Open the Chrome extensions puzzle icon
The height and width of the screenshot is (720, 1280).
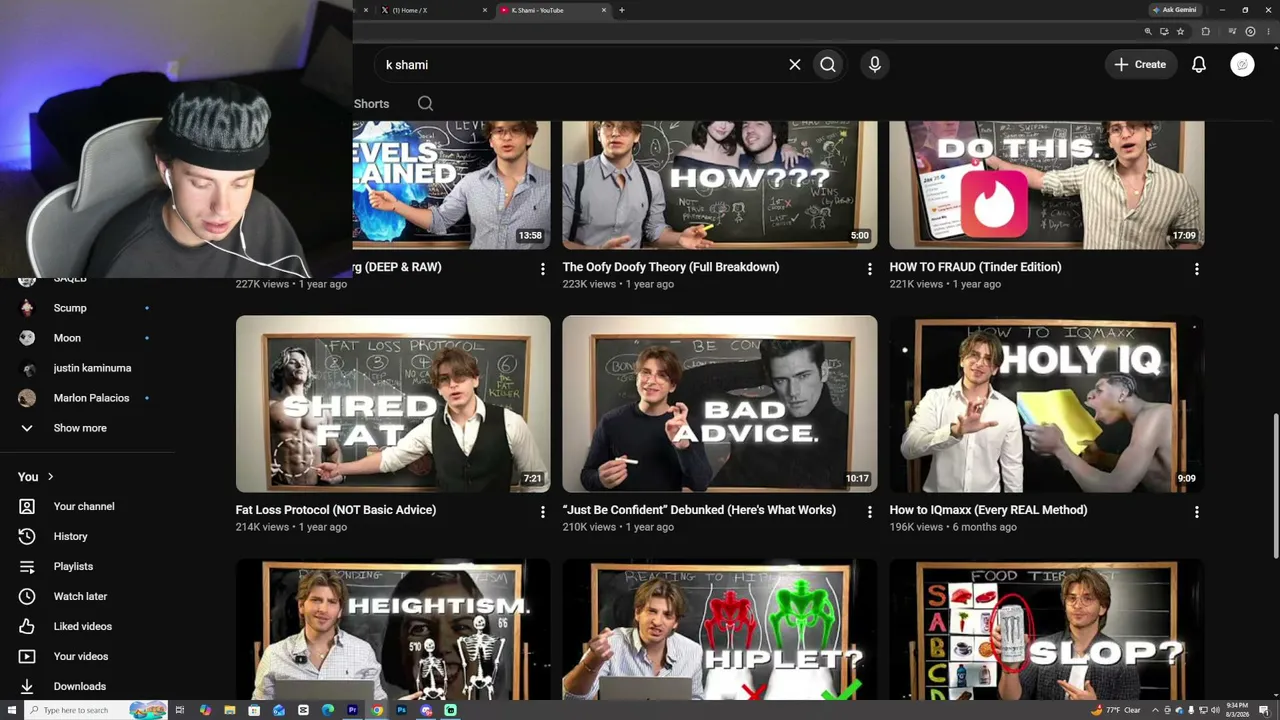(x=1205, y=32)
